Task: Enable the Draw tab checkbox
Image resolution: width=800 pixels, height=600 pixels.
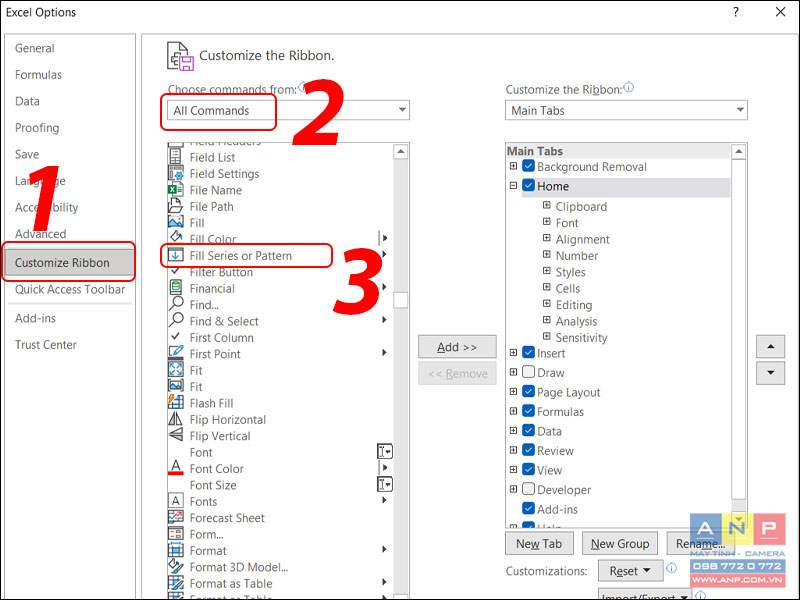Action: (x=529, y=372)
